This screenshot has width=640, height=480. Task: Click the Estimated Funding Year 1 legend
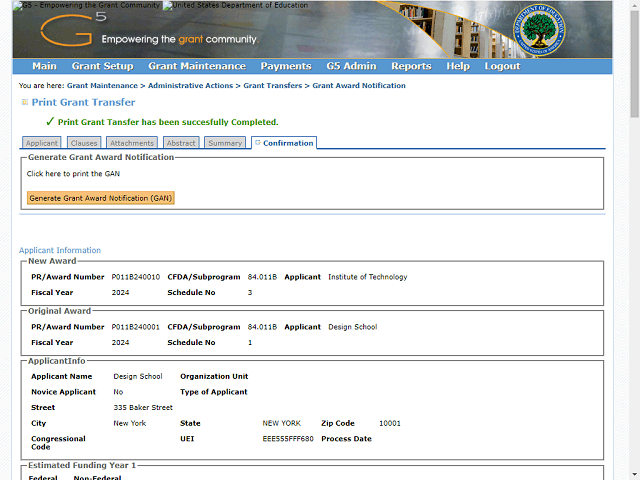pyautogui.click(x=82, y=465)
